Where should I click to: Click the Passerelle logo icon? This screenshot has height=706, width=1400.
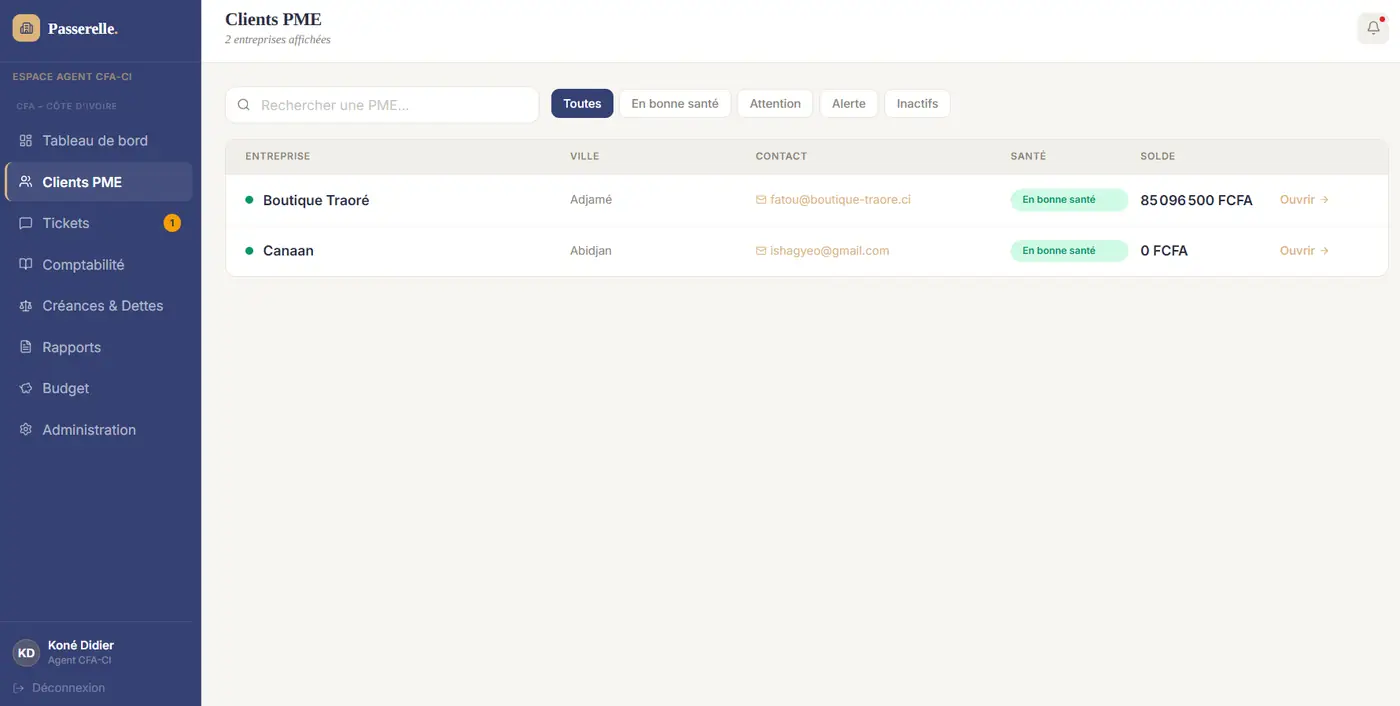pos(26,28)
